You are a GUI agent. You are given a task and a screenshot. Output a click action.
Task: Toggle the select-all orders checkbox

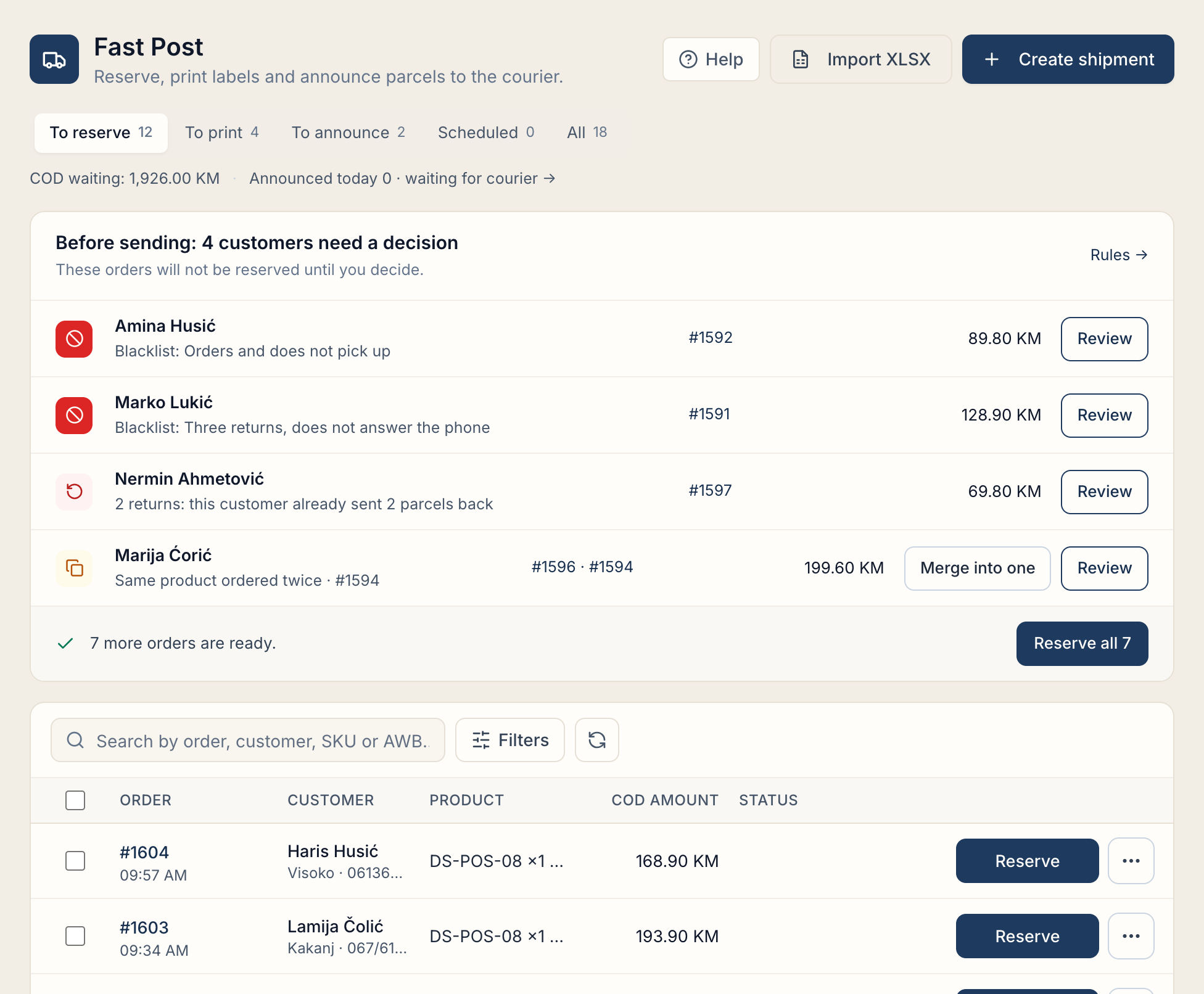pyautogui.click(x=75, y=800)
